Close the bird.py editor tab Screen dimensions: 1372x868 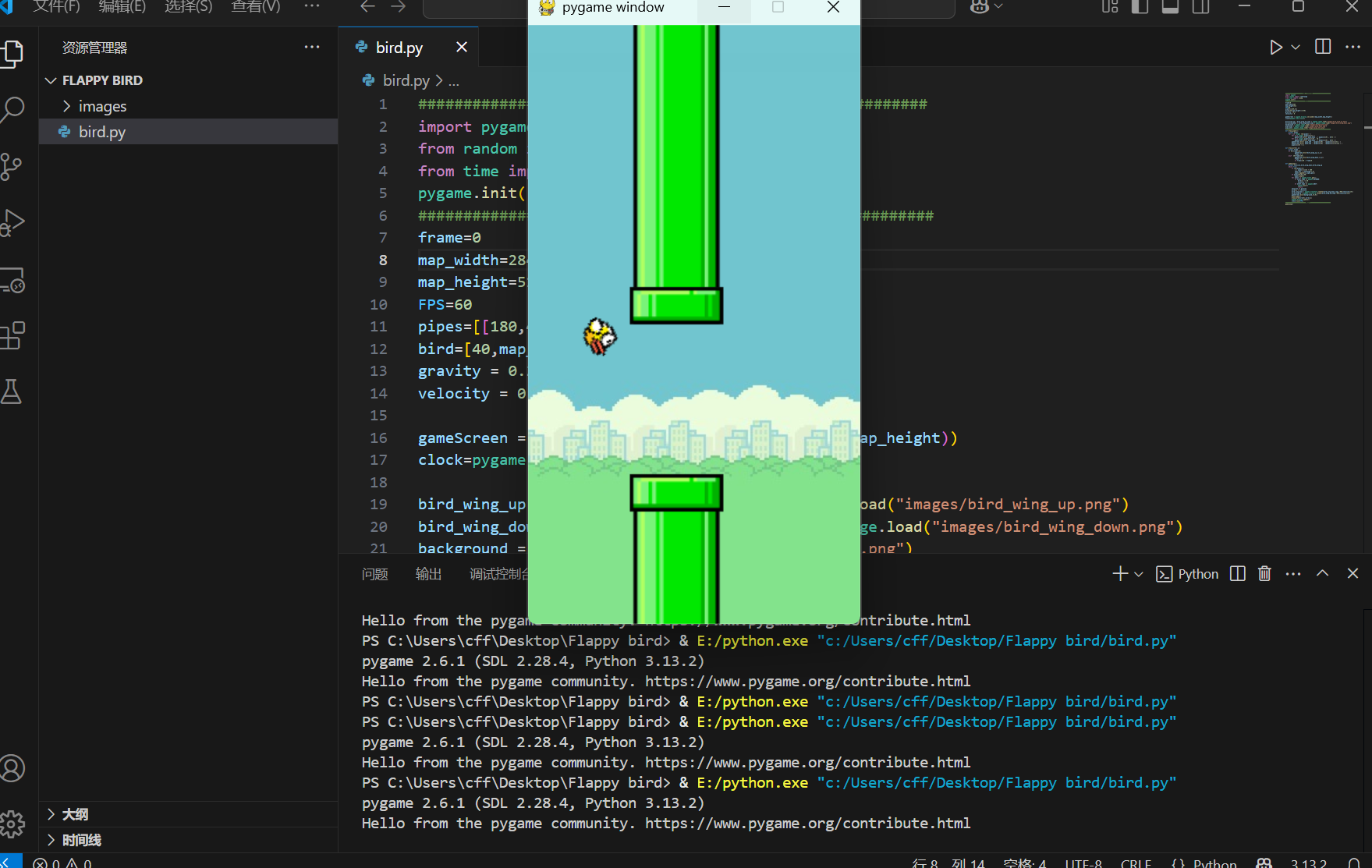(462, 47)
